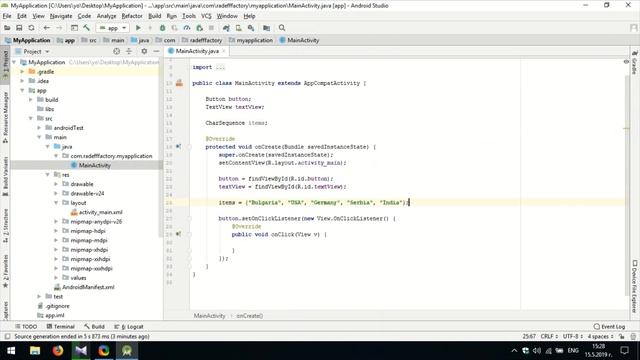Viewport: 640px width, 360px height.
Task: Open the AVD Manager icon
Action: (x=239, y=28)
